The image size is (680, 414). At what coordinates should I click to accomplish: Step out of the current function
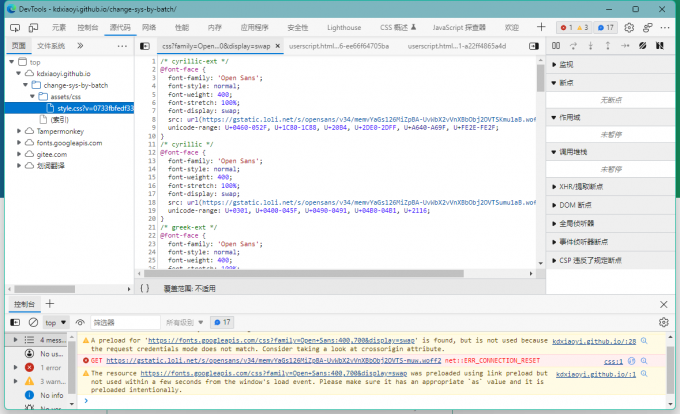[x=608, y=46]
